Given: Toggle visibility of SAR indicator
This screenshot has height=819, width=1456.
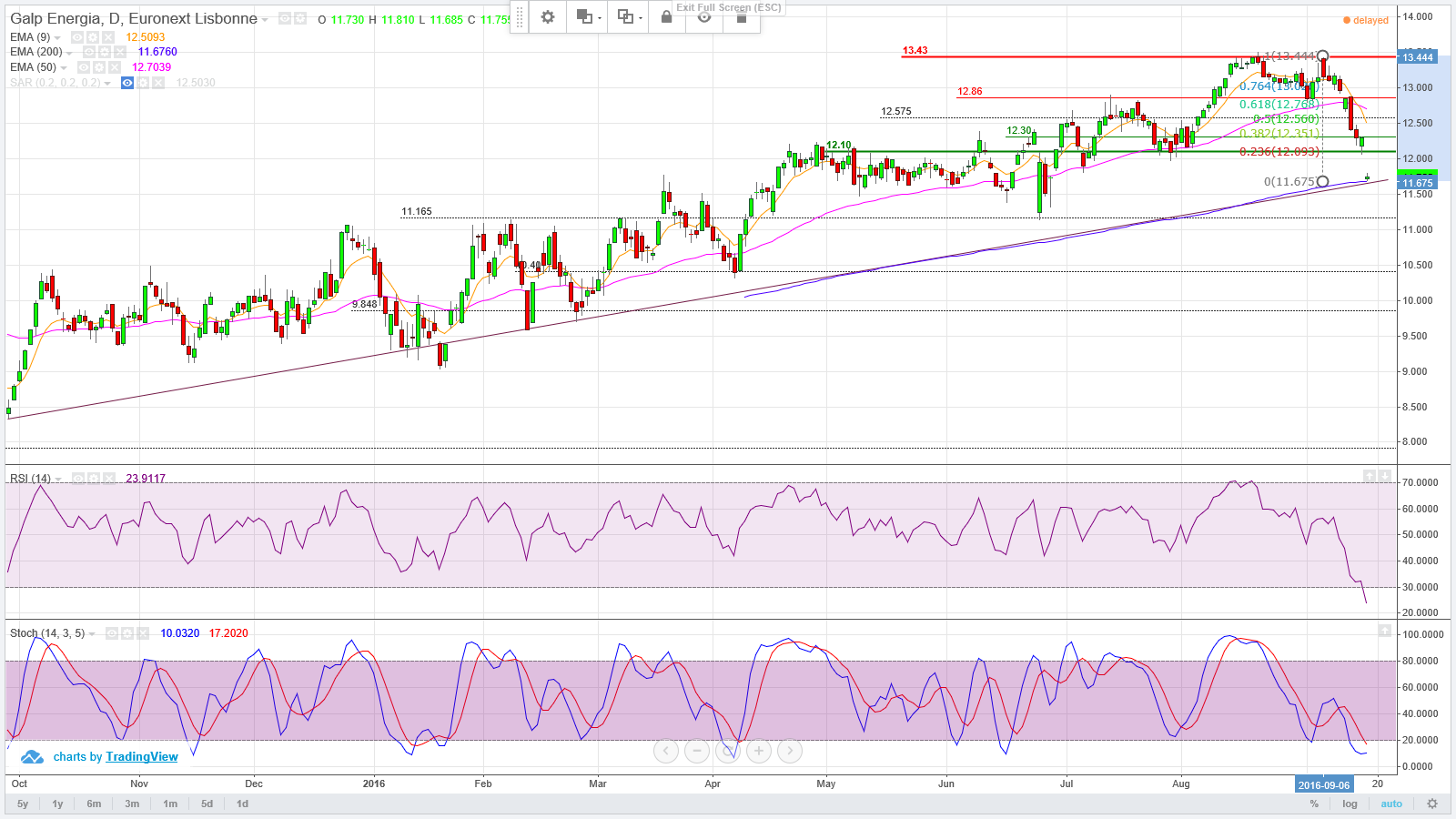Looking at the screenshot, I should point(127,83).
